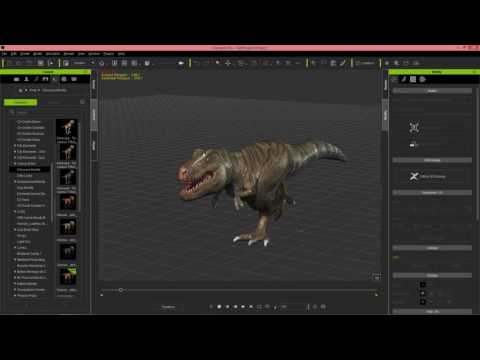The image size is (480, 360).
Task: Collapse the topmost section header in Modify panel
Action: point(432,91)
